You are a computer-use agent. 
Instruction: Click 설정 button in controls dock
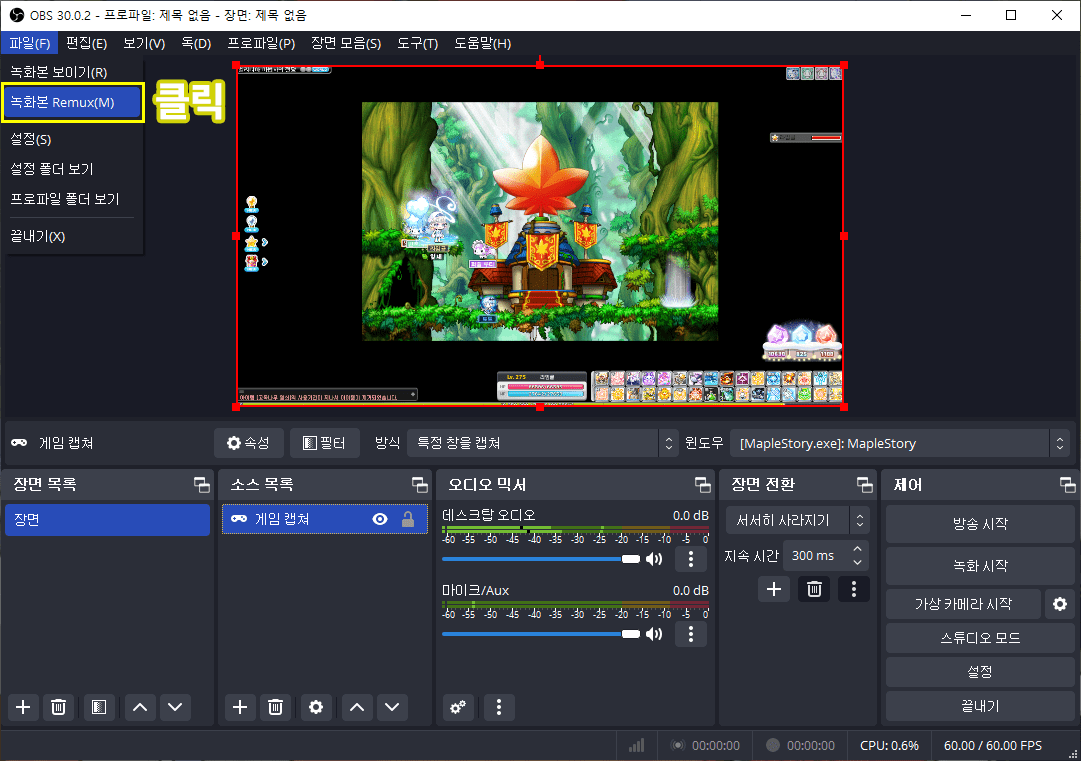pyautogui.click(x=980, y=672)
